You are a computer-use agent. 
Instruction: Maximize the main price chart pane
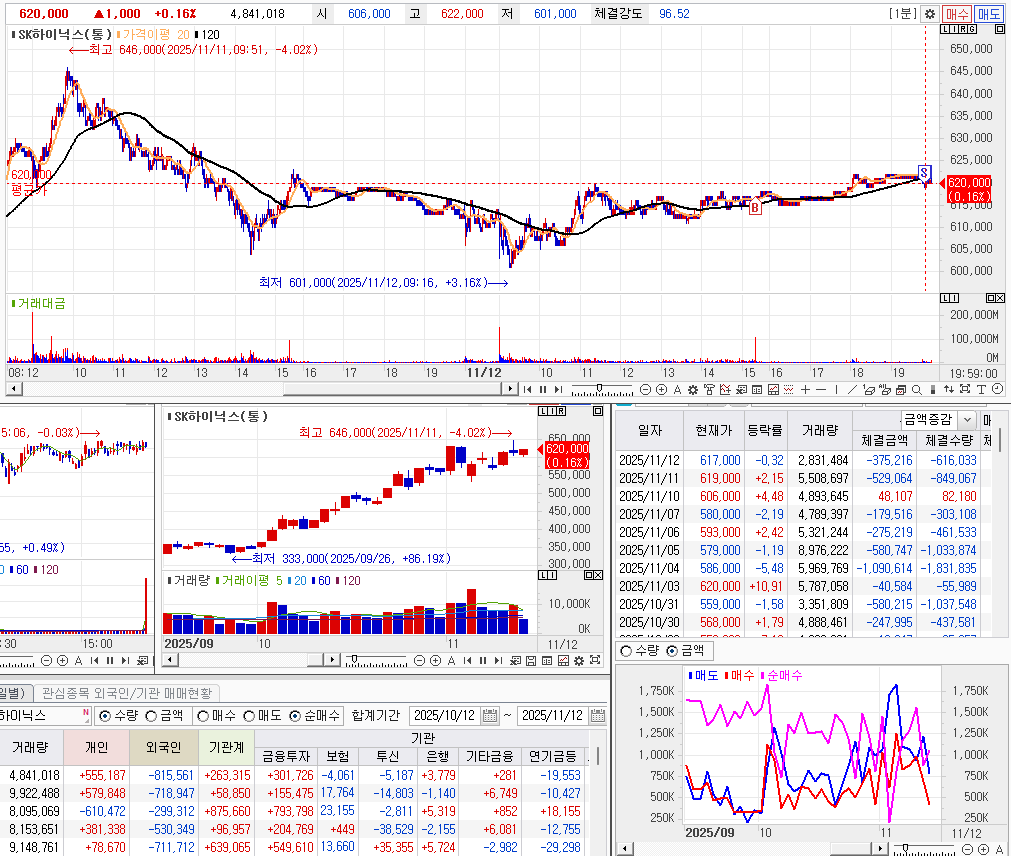tap(999, 29)
